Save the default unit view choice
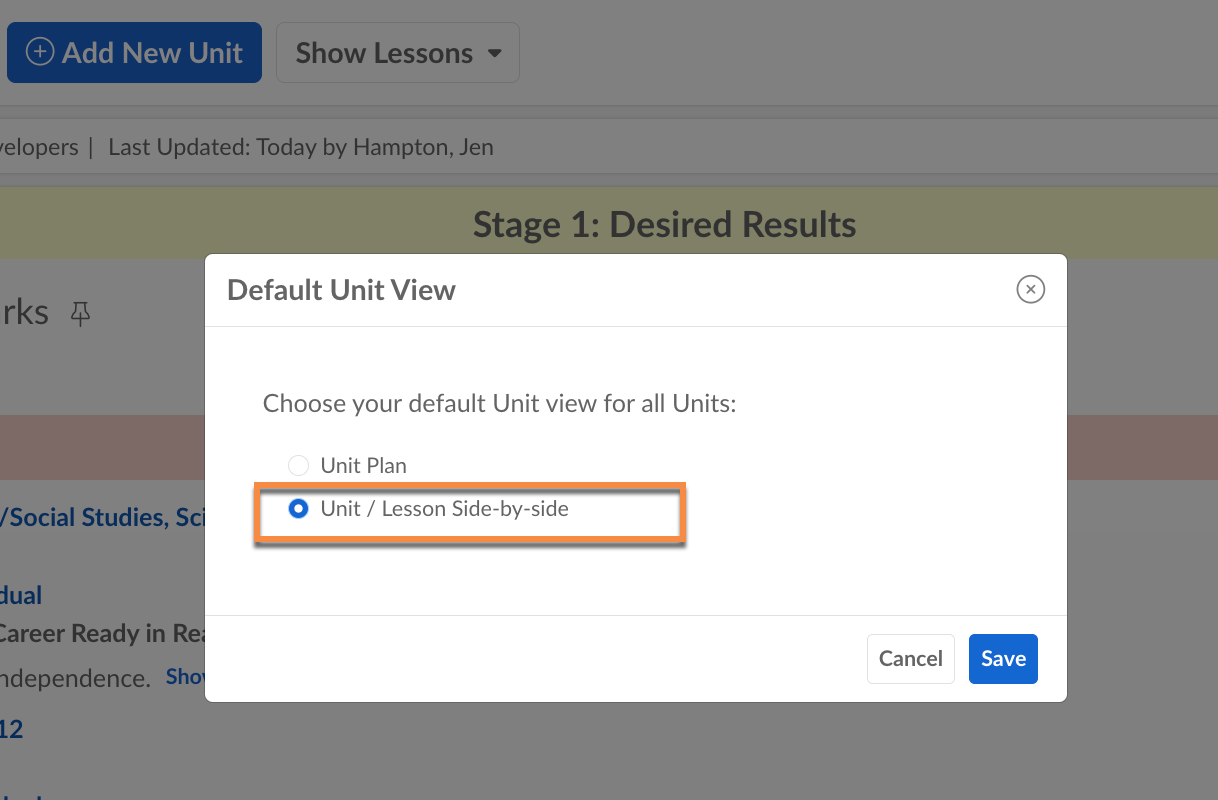Image resolution: width=1218 pixels, height=800 pixels. point(1003,659)
